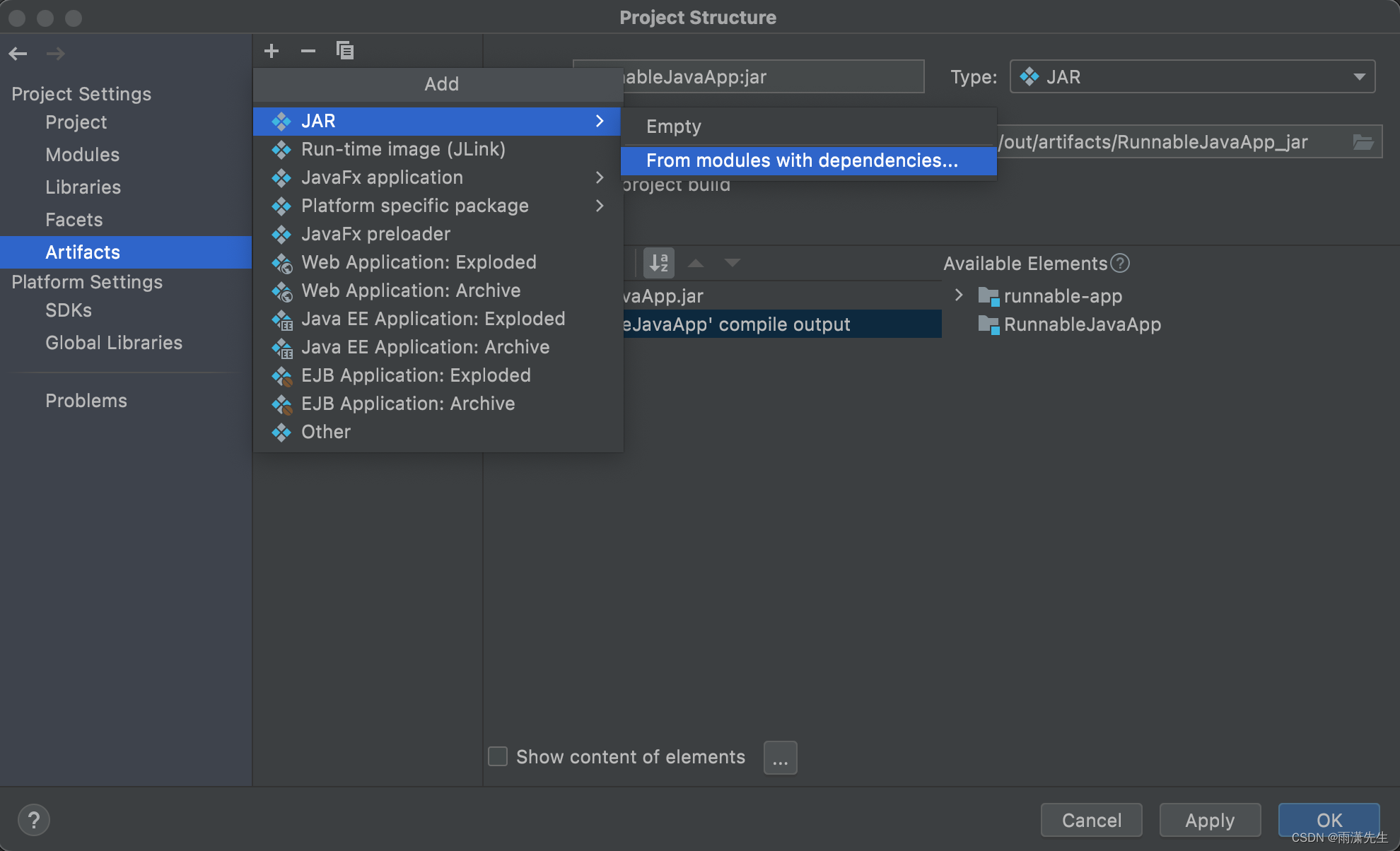Expand Platform specific package chevron
The width and height of the screenshot is (1400, 851).
coord(600,206)
